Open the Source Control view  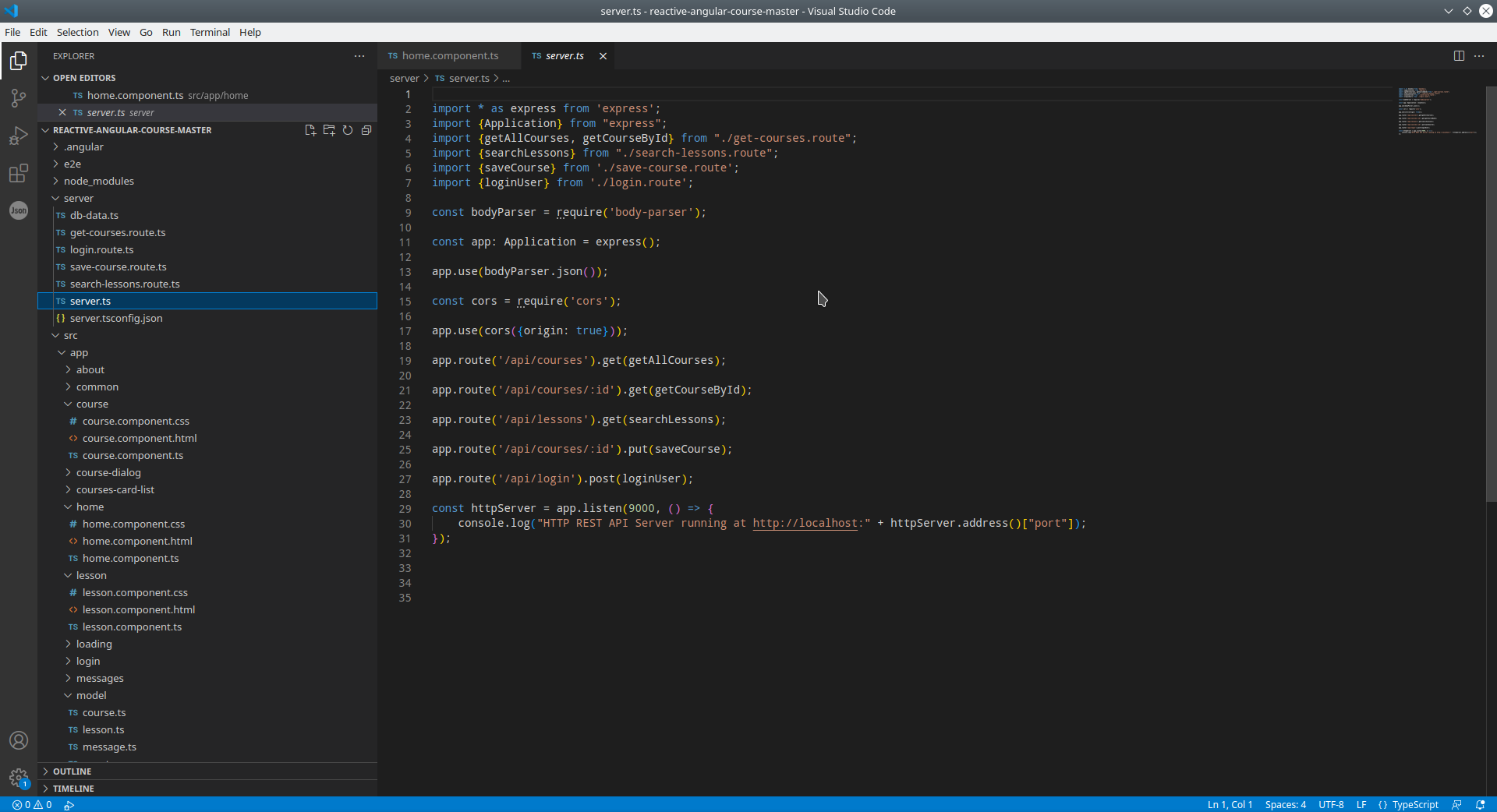click(19, 98)
